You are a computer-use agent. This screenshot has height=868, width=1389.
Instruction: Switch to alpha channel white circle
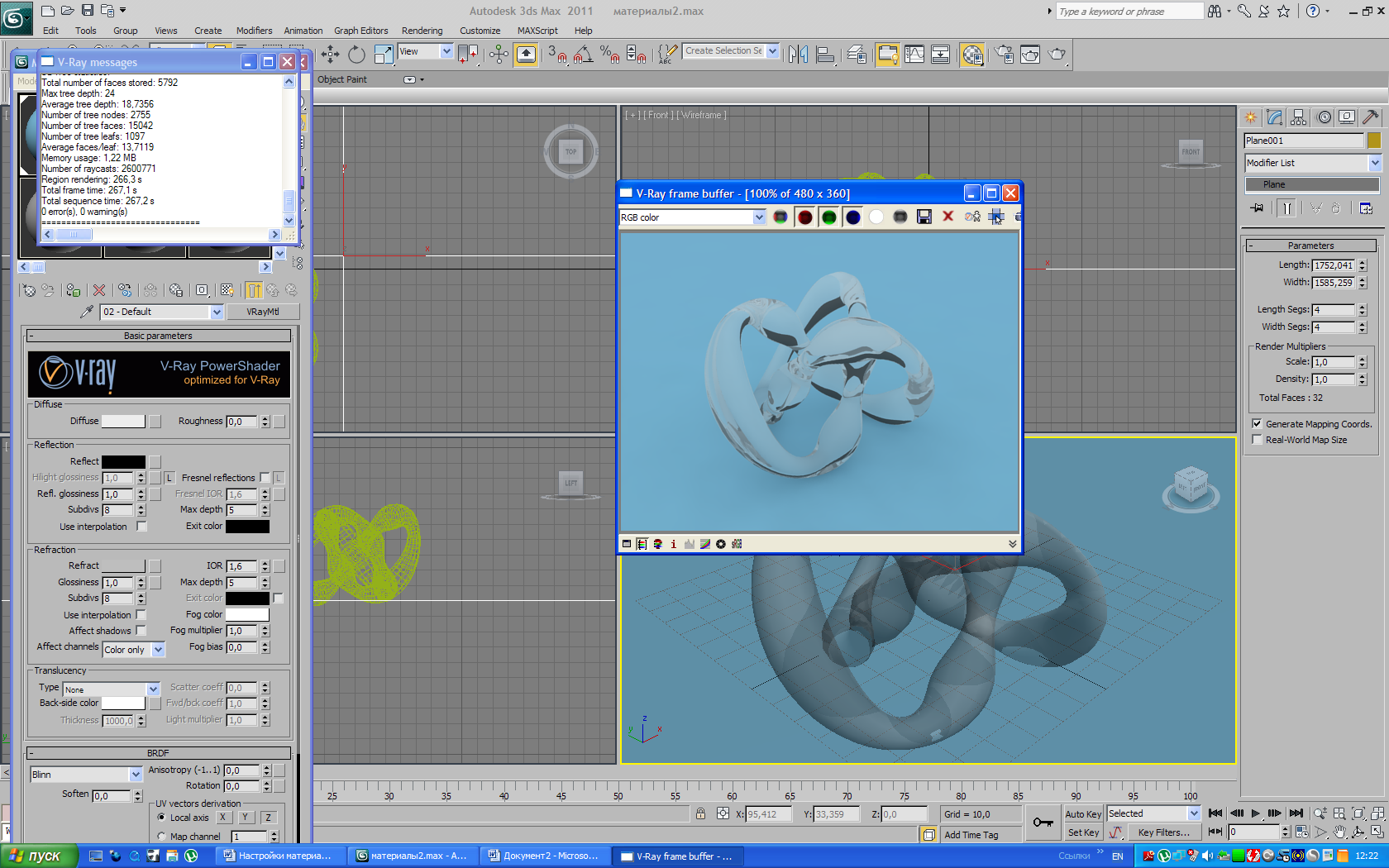coord(876,217)
